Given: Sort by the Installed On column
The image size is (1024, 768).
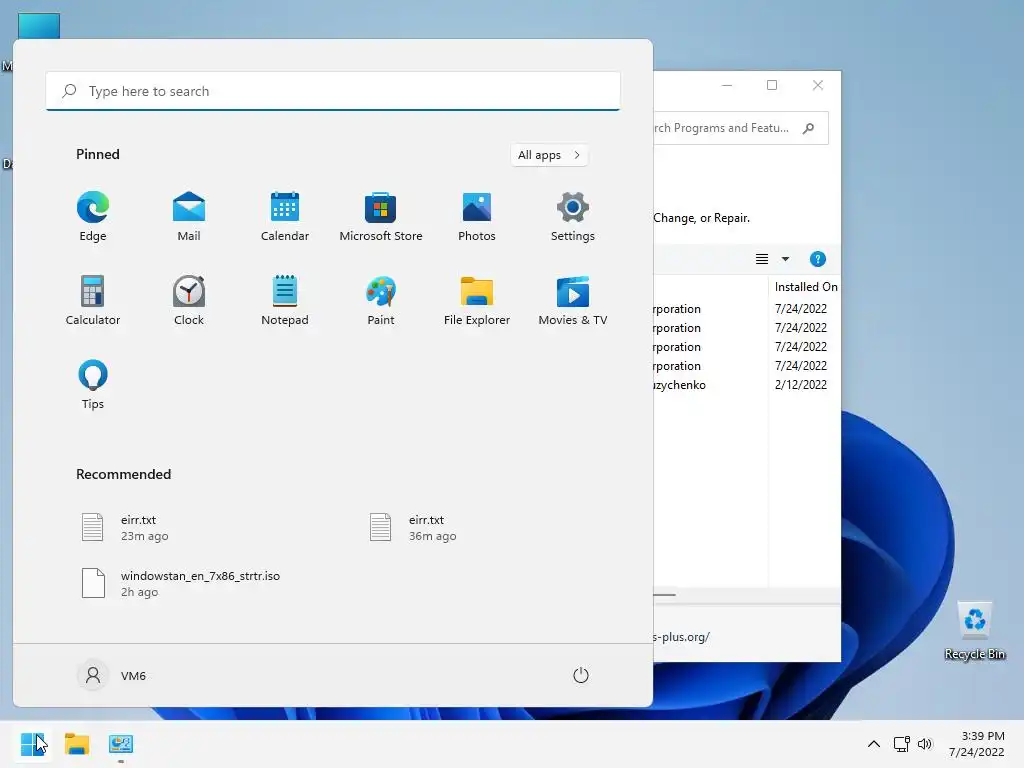Looking at the screenshot, I should pos(805,287).
